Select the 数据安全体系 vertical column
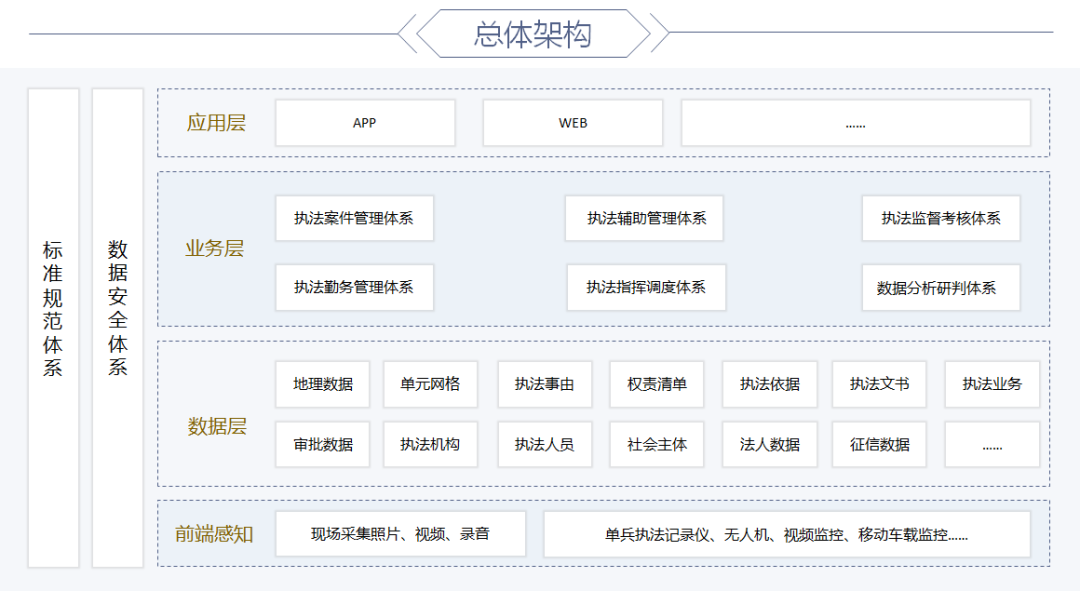 point(118,328)
